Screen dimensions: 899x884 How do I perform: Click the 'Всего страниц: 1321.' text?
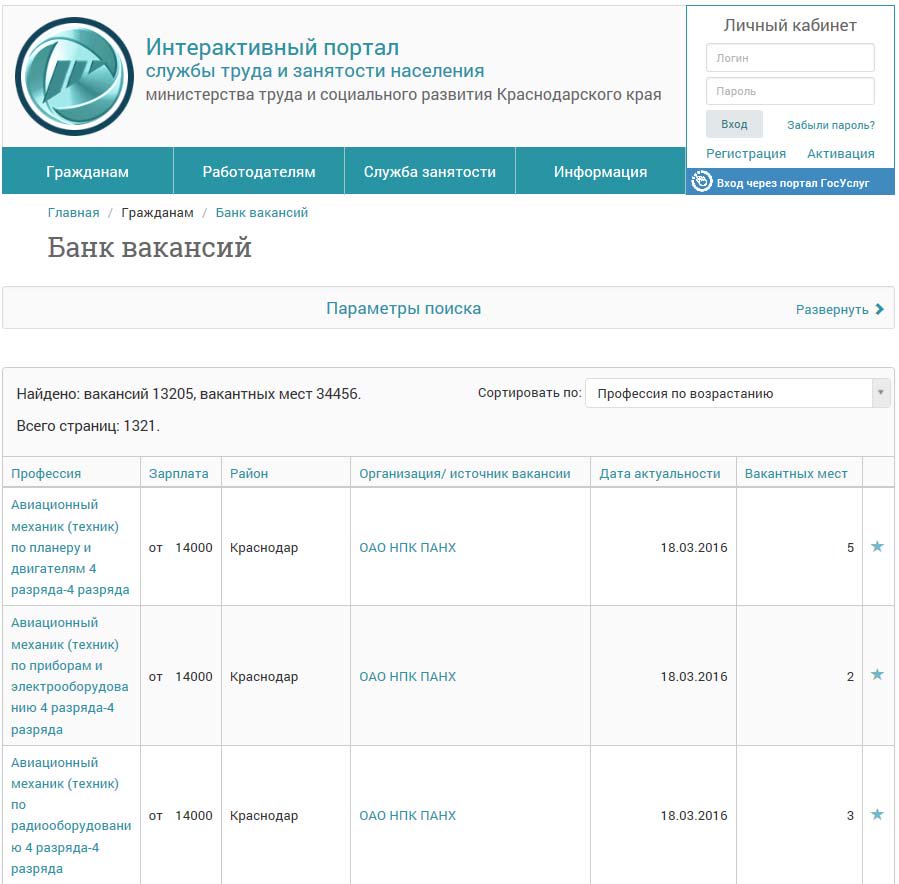(88, 426)
